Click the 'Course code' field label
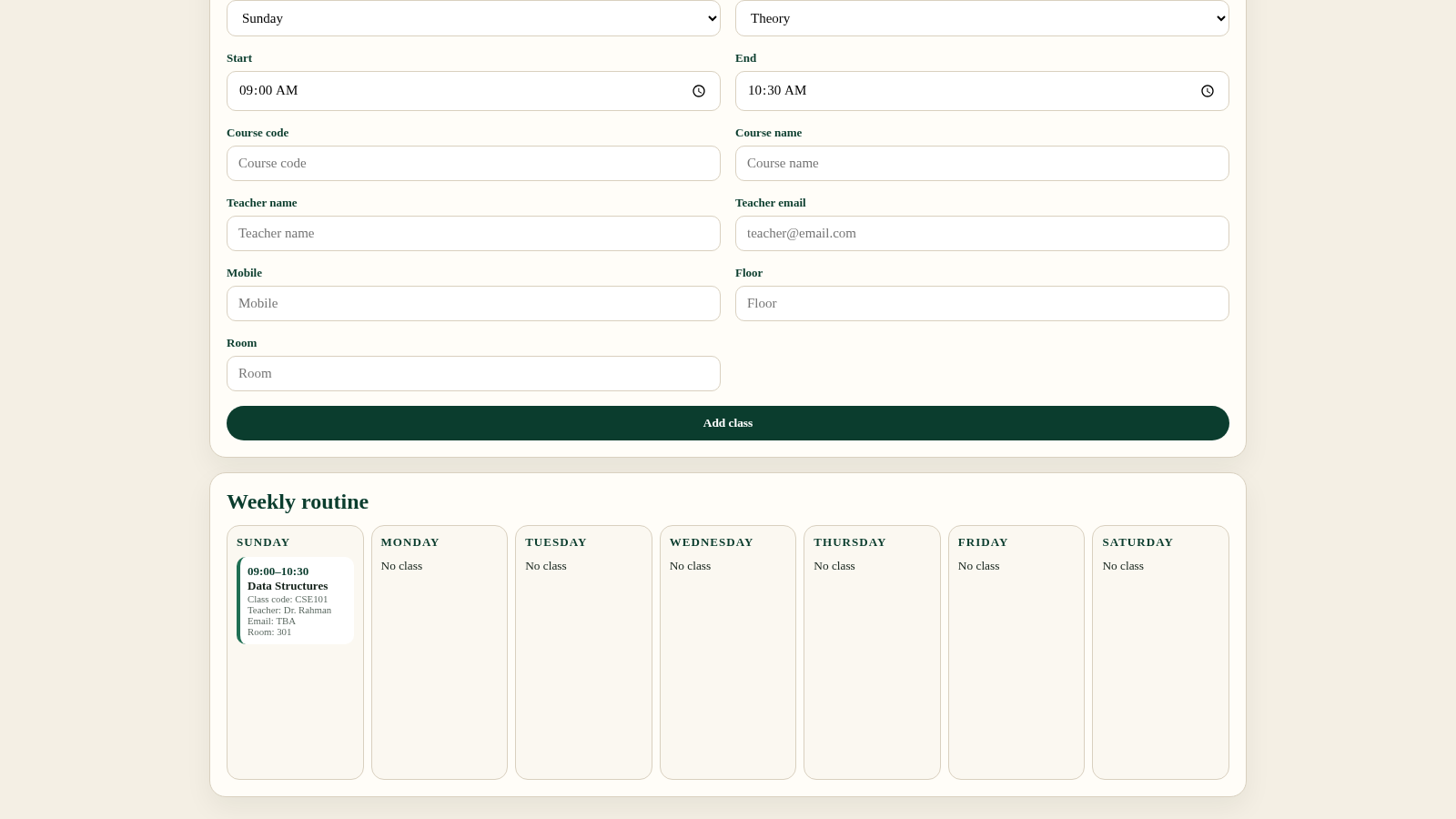Viewport: 1456px width, 819px height. [x=258, y=133]
